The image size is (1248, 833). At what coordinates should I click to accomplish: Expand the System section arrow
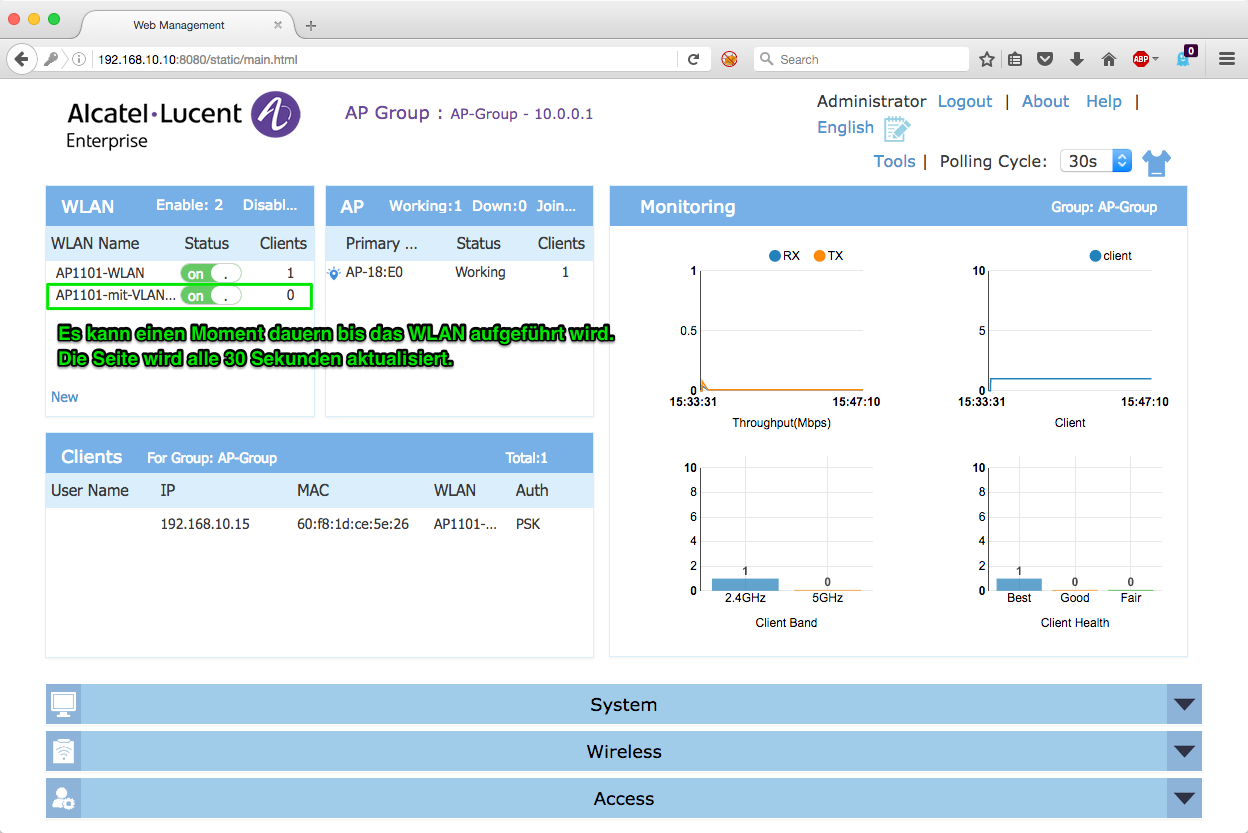(x=1184, y=704)
